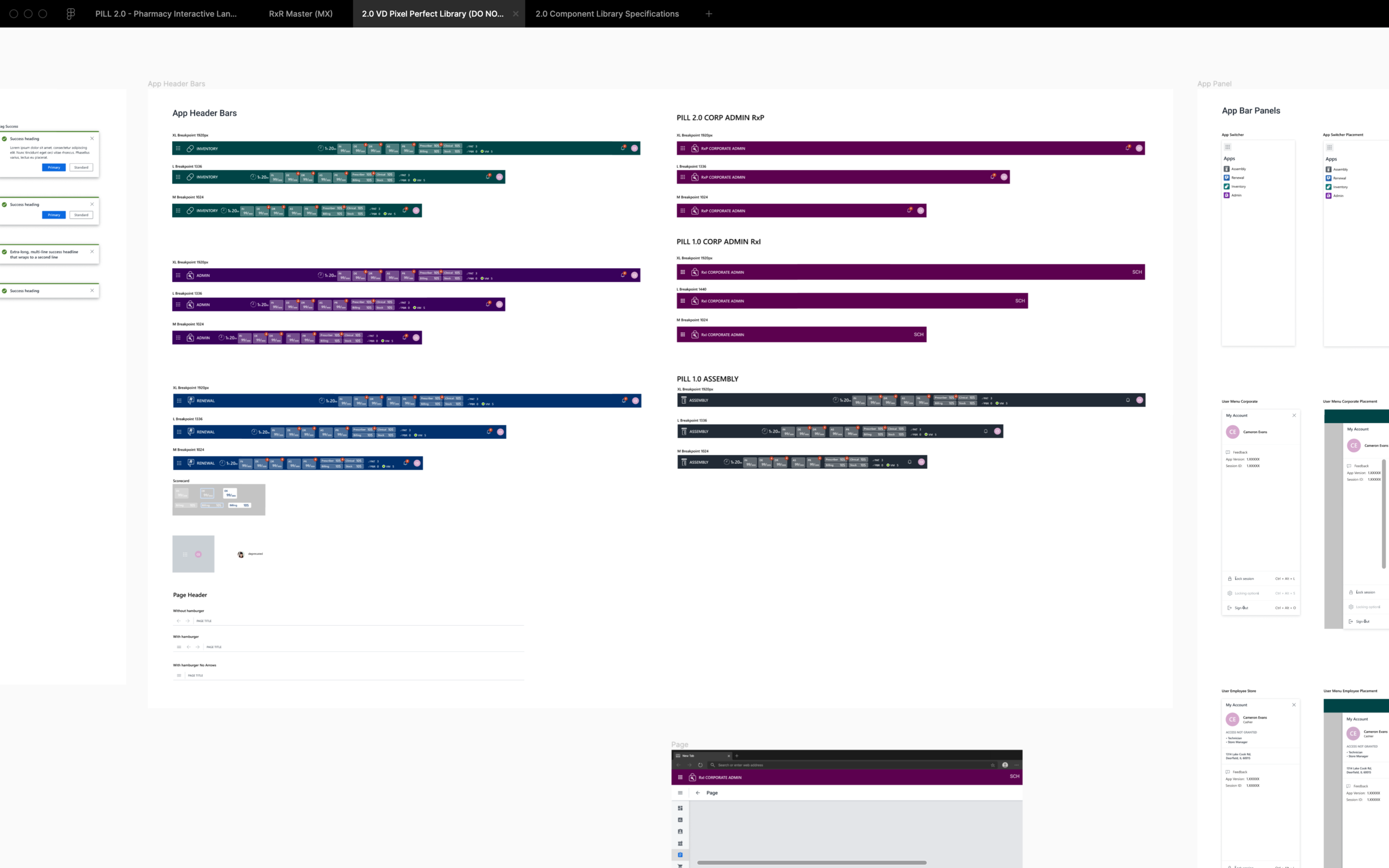Image resolution: width=1389 pixels, height=868 pixels.
Task: Click the Cameron Evans avatar in My Account panel
Action: pyautogui.click(x=1233, y=431)
